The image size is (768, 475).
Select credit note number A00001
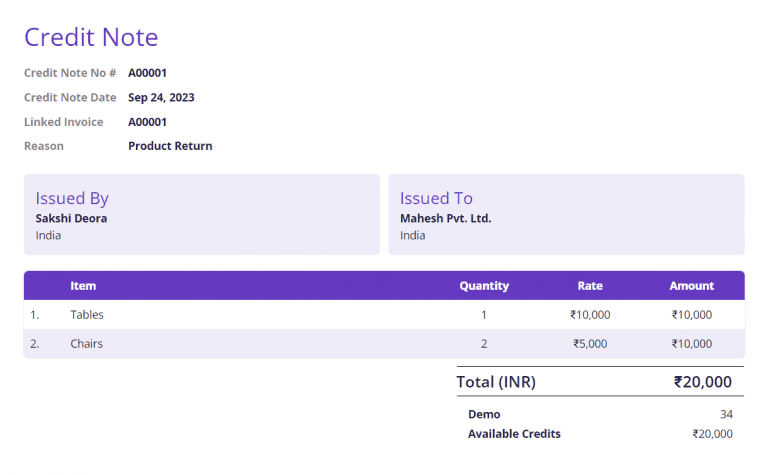click(x=147, y=73)
